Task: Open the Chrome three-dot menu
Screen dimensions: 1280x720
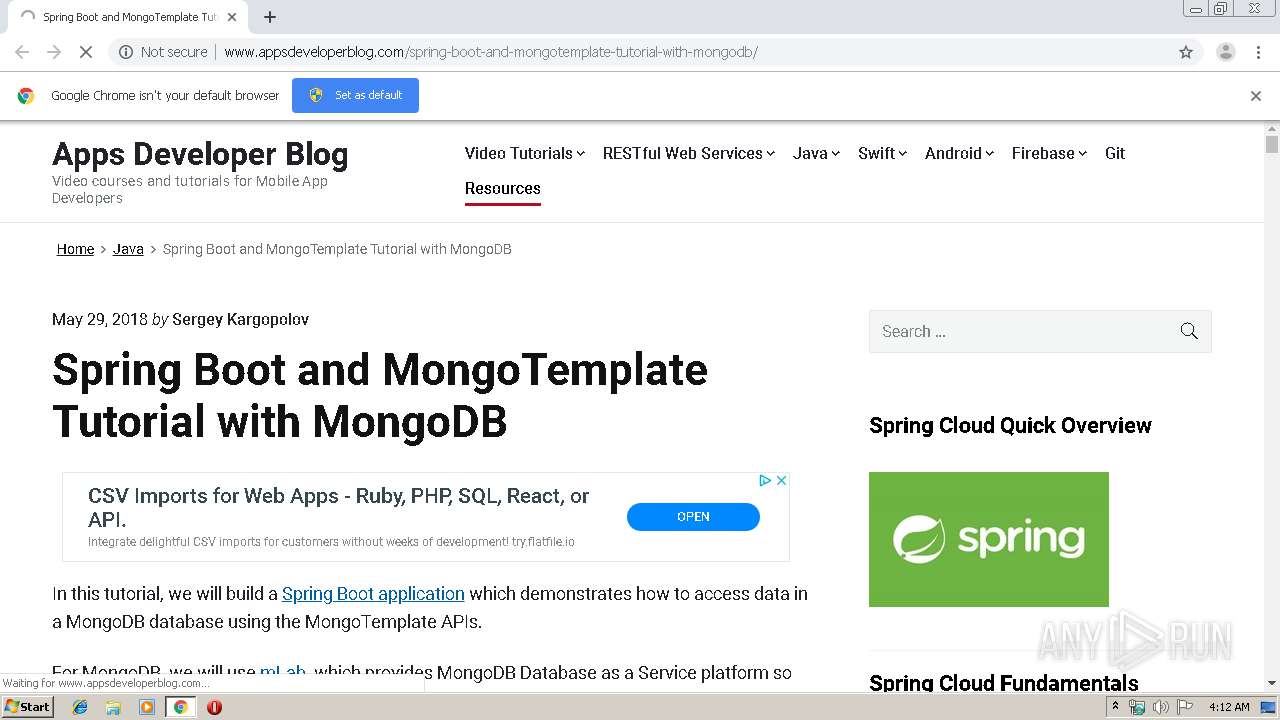Action: click(x=1258, y=52)
